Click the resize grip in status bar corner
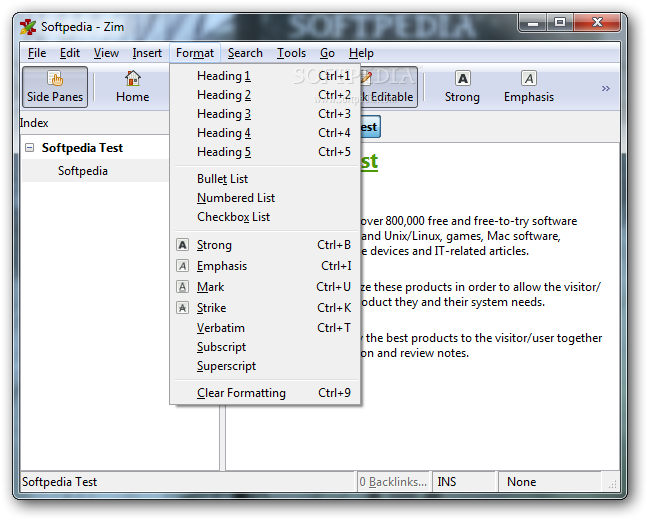 click(612, 484)
